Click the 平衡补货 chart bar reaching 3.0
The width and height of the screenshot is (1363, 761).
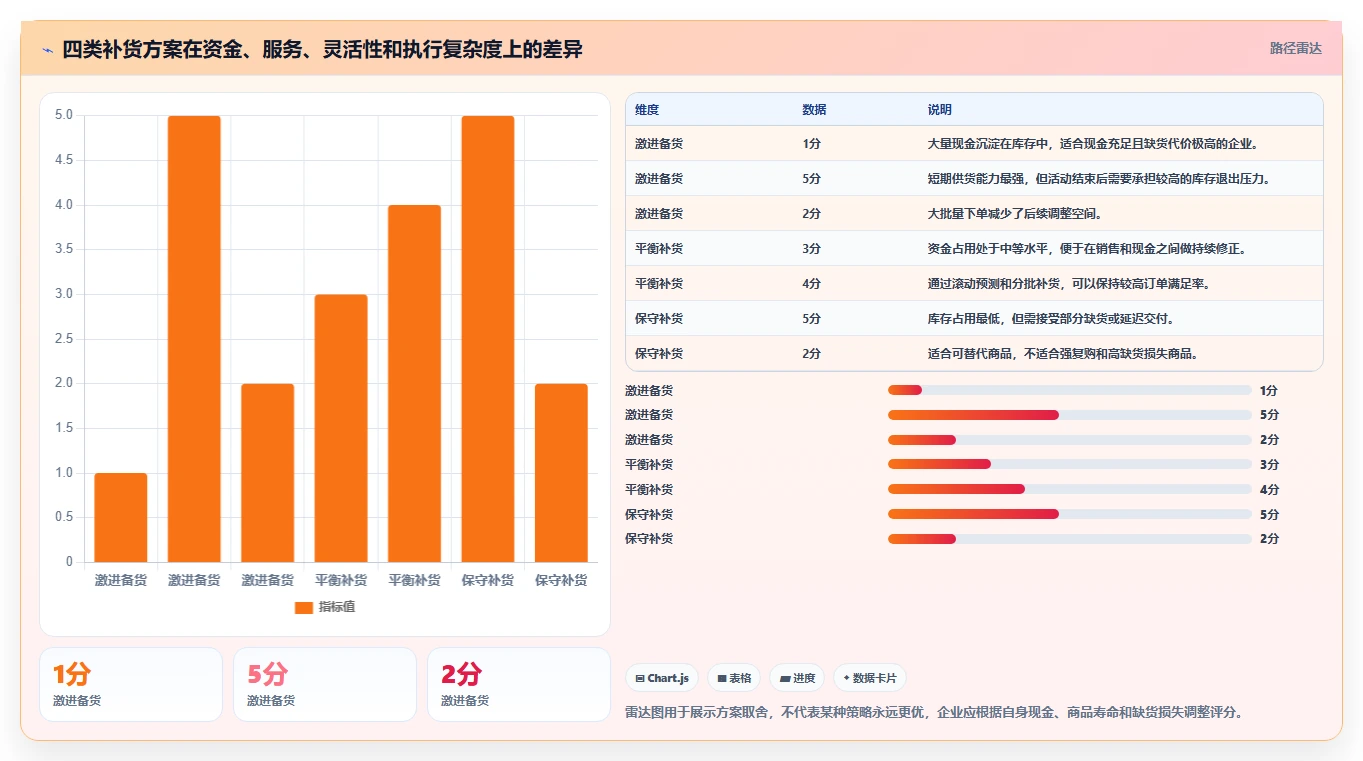pos(341,428)
